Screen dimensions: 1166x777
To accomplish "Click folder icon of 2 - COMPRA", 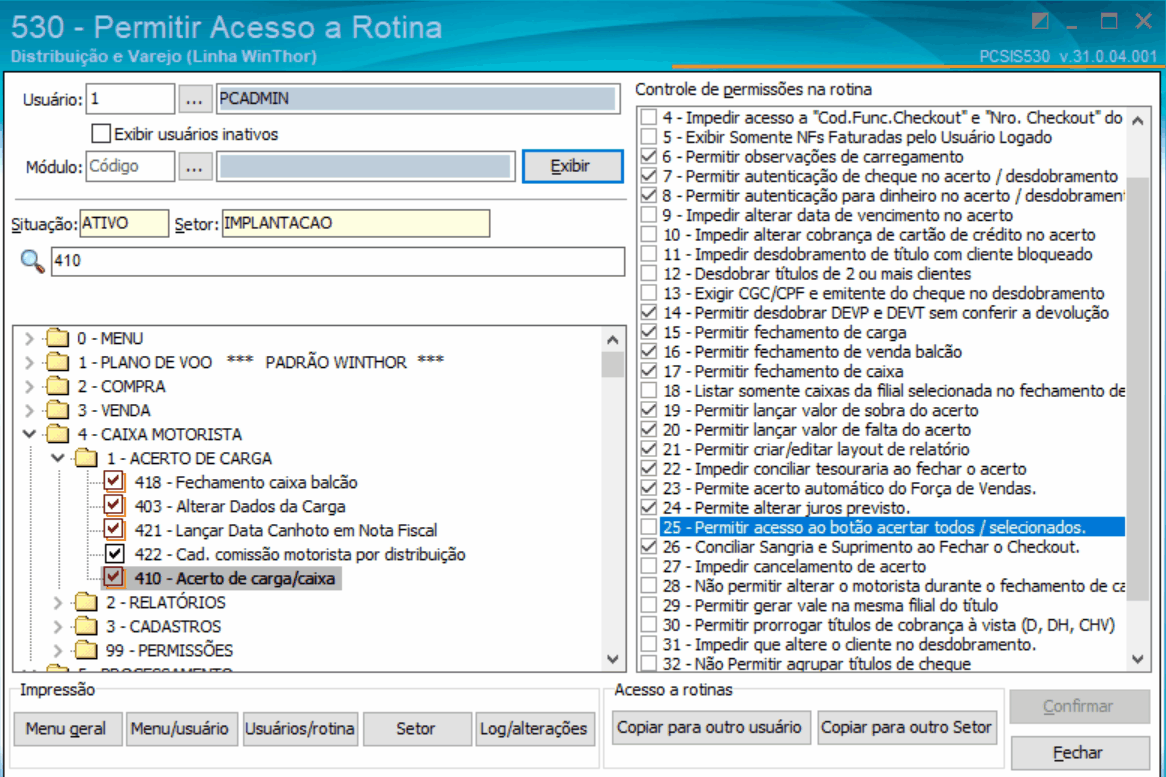I will click(x=57, y=386).
